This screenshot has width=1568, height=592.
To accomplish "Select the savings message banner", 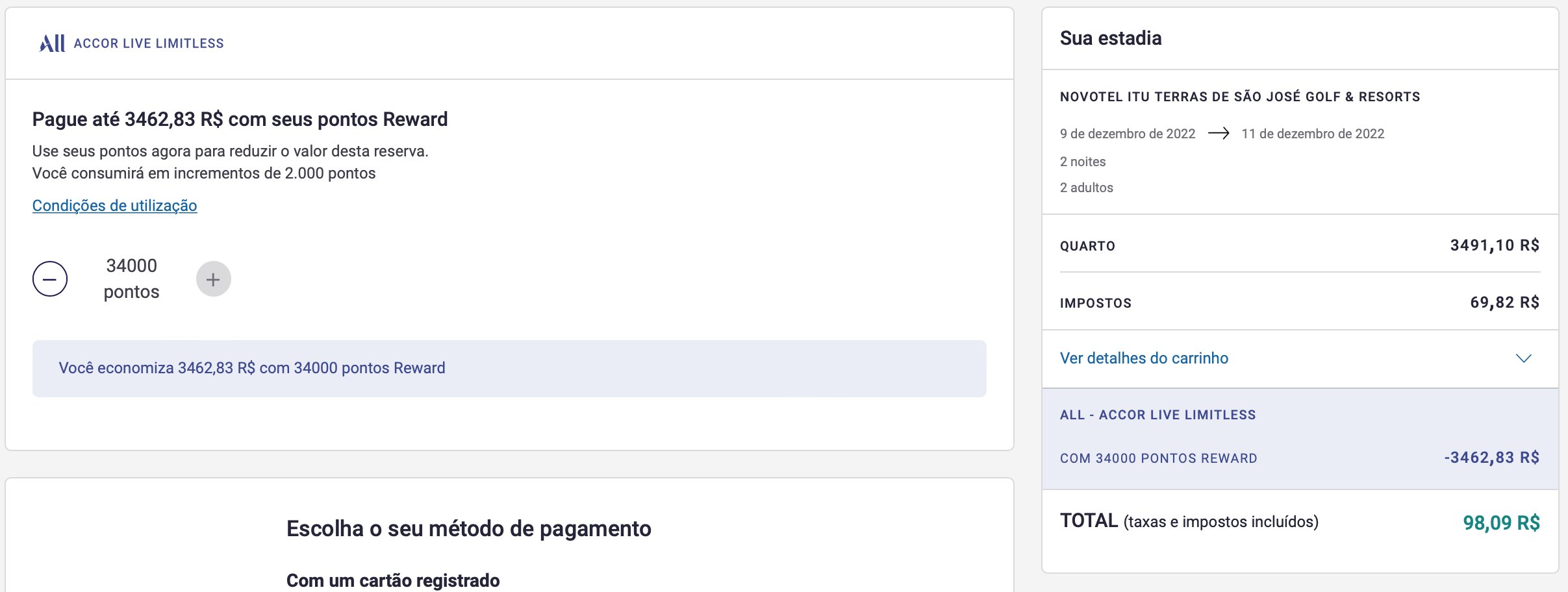I will point(509,368).
